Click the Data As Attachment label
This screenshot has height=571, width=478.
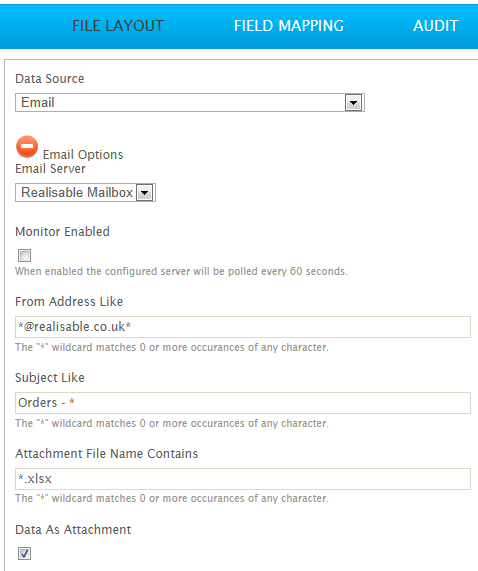coord(73,529)
